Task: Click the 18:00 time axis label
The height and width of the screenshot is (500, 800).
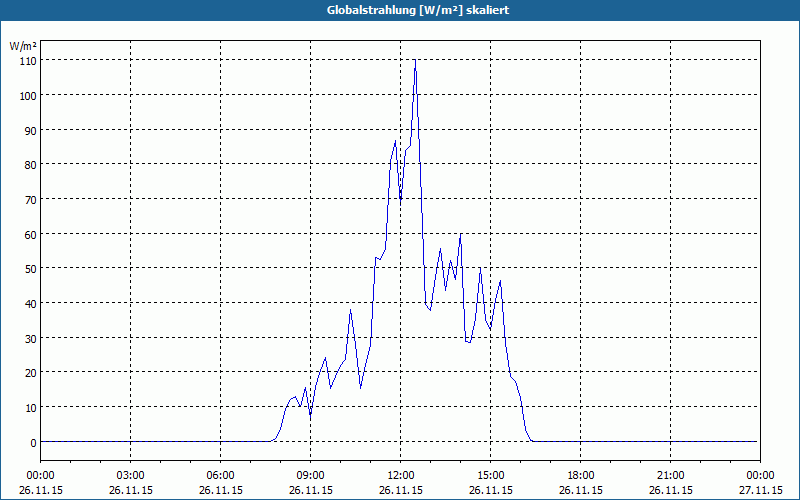Action: pyautogui.click(x=581, y=476)
